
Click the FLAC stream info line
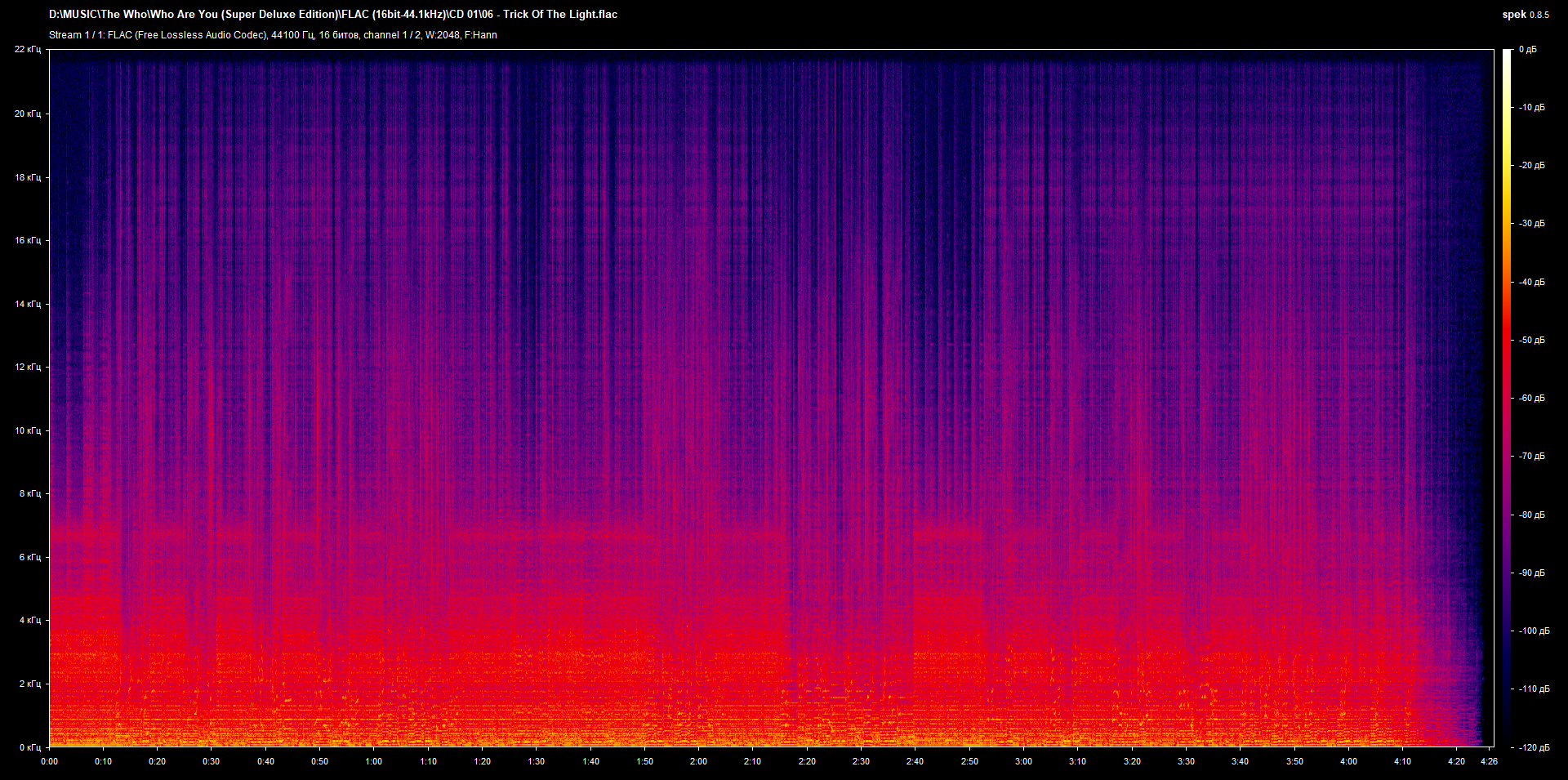click(274, 34)
